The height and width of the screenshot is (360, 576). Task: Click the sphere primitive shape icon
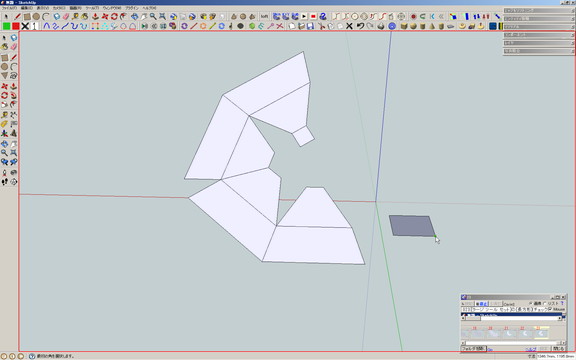pos(413,26)
